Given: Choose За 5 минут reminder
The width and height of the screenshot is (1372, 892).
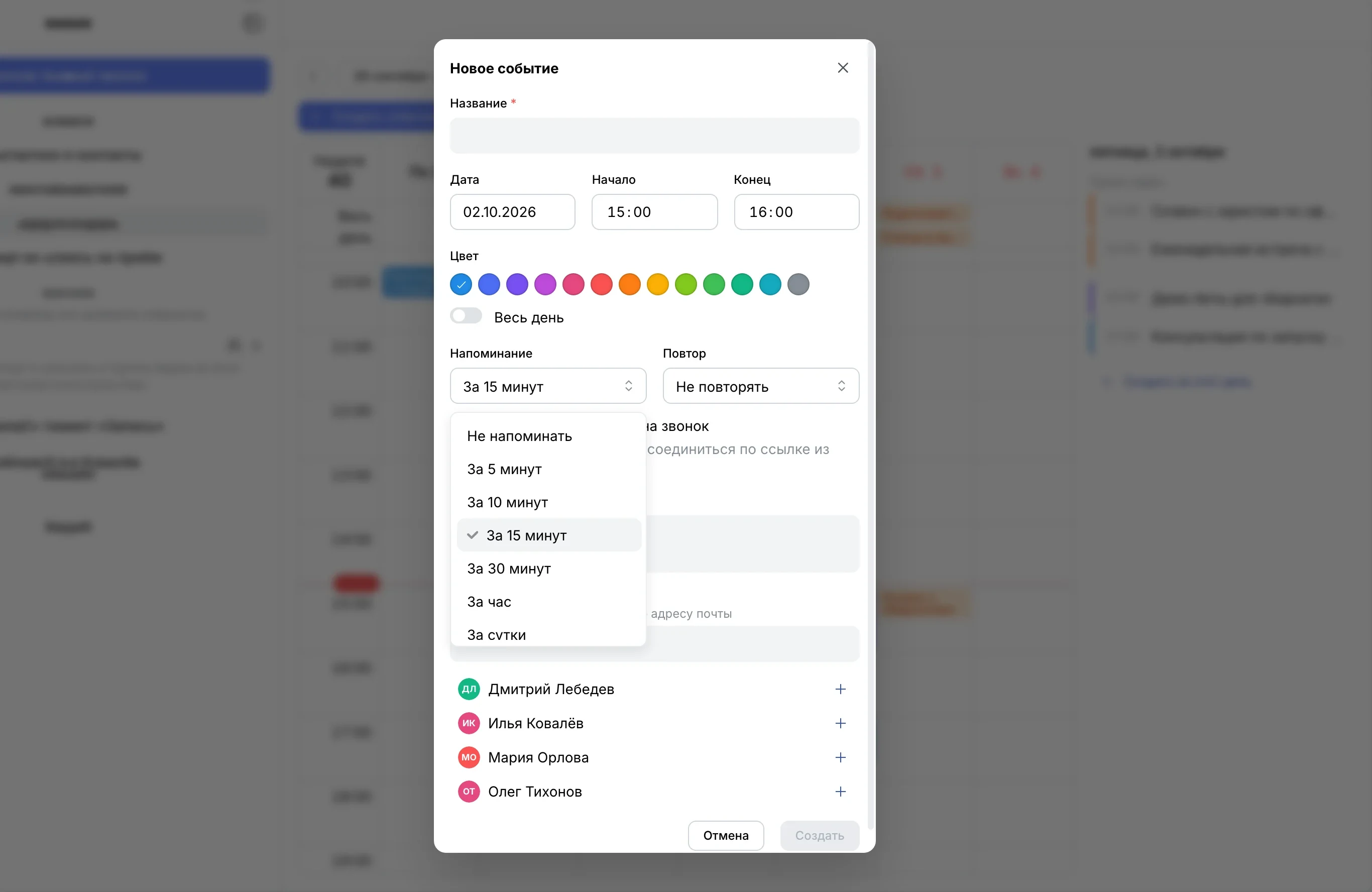Looking at the screenshot, I should pos(548,469).
